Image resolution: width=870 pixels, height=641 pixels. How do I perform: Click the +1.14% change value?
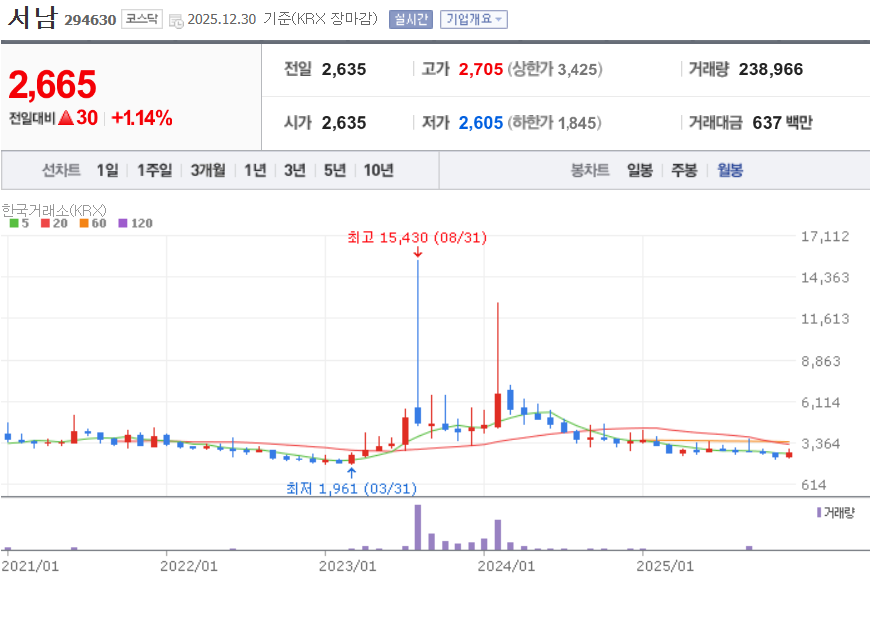142,118
